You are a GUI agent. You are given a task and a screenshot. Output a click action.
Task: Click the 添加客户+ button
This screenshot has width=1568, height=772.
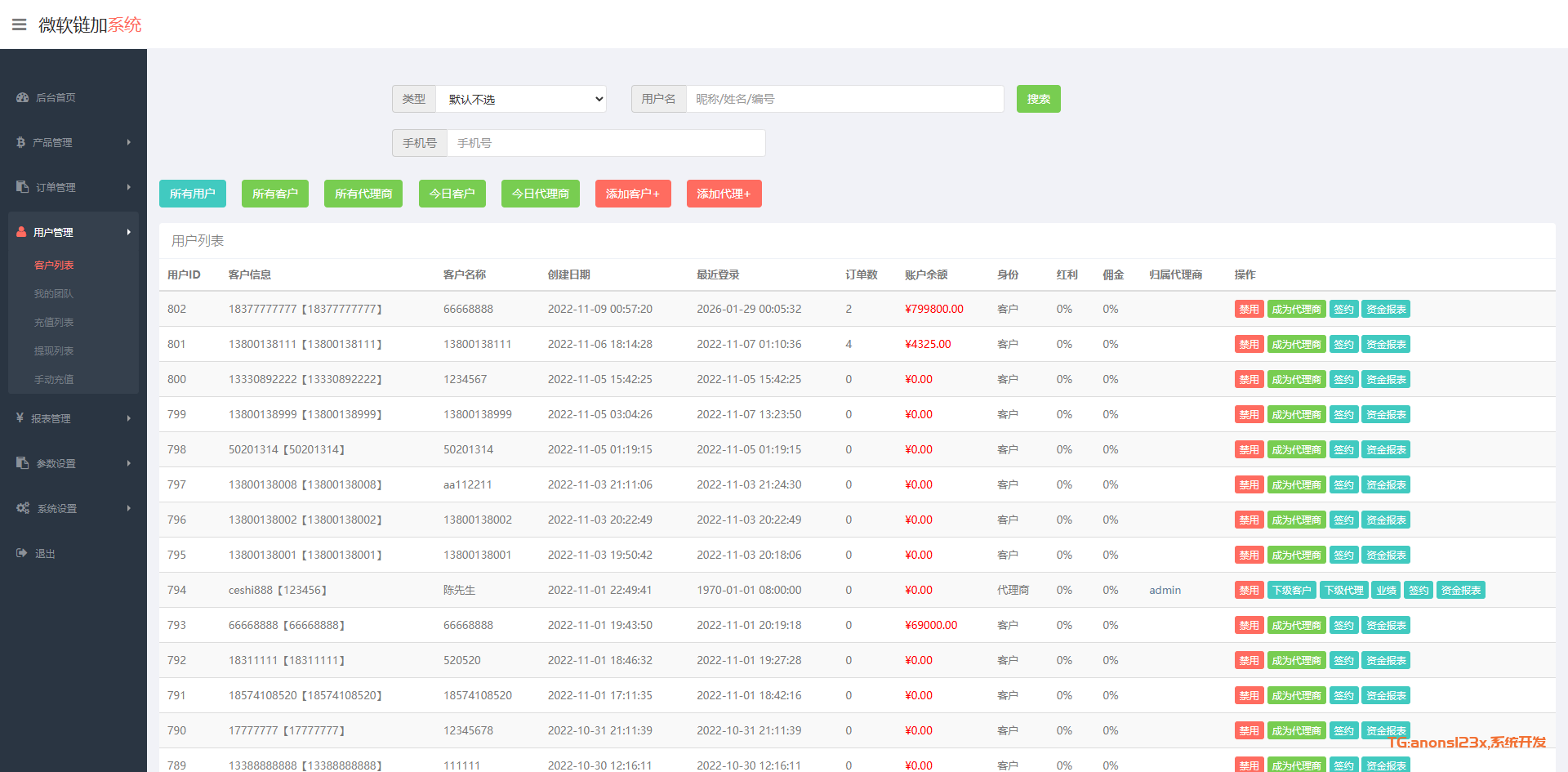click(x=633, y=194)
